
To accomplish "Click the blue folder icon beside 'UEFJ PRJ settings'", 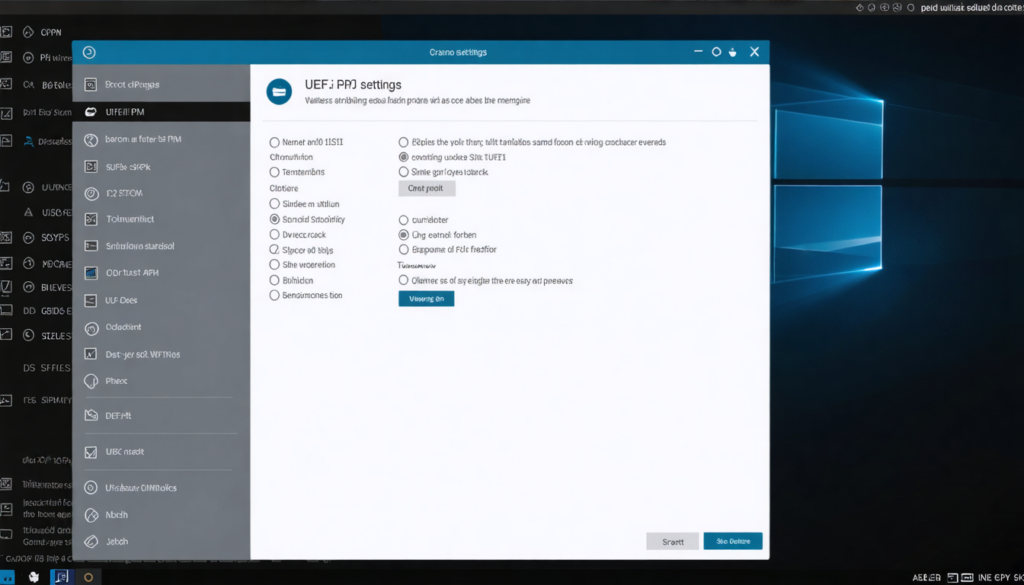I will tap(279, 92).
